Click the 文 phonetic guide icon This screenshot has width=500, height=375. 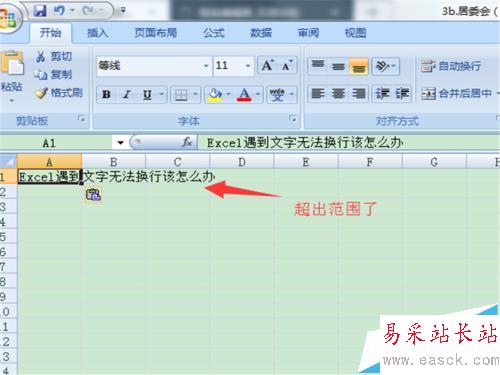(277, 95)
